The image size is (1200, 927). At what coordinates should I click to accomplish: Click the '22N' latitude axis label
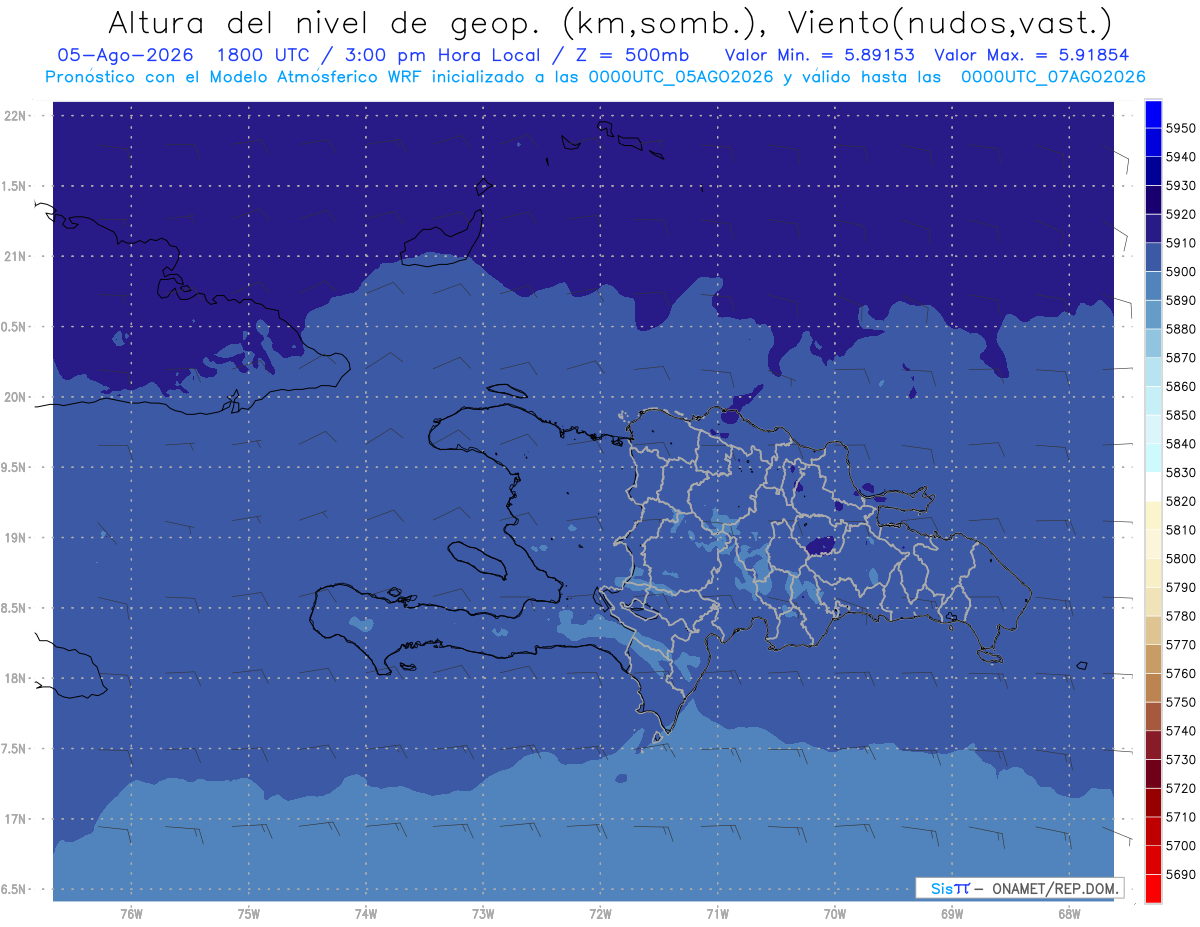click(x=15, y=116)
